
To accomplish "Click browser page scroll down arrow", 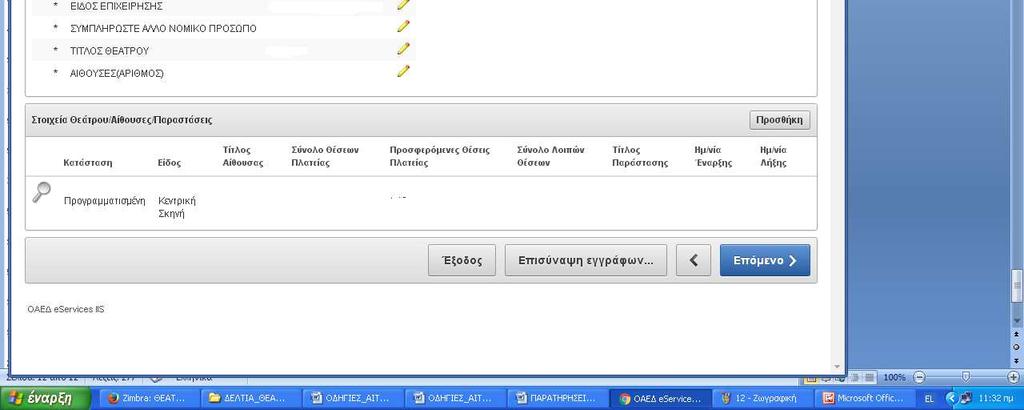I will pos(837,367).
